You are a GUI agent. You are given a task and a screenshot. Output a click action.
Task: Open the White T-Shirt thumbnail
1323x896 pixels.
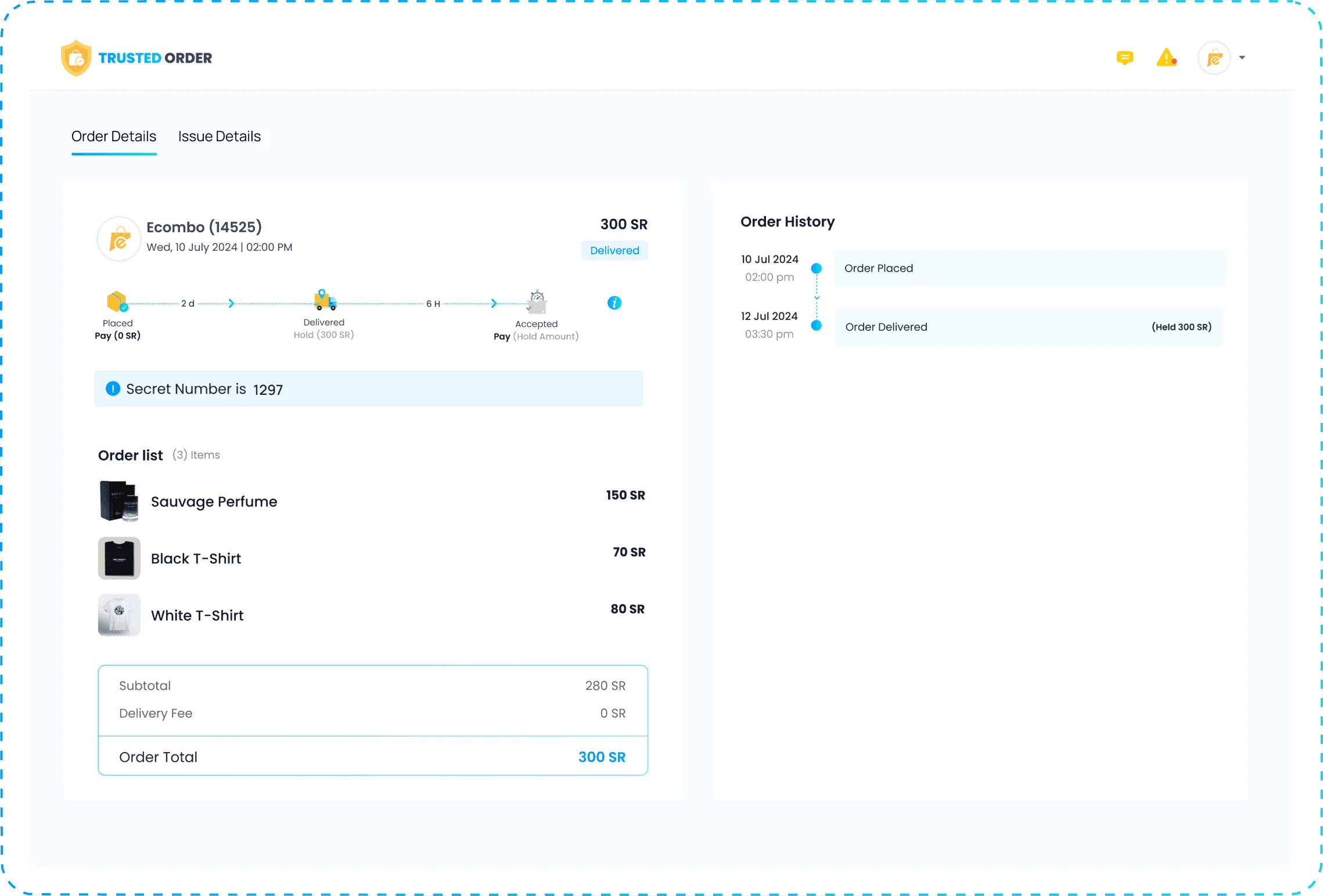point(119,615)
